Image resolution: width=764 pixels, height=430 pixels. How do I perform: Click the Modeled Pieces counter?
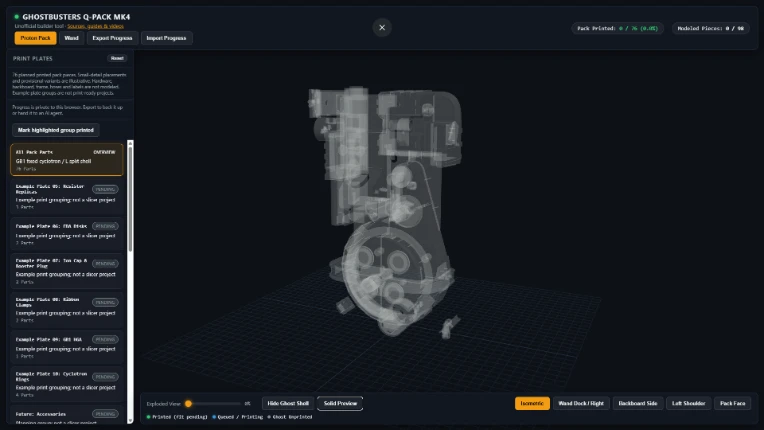[710, 28]
